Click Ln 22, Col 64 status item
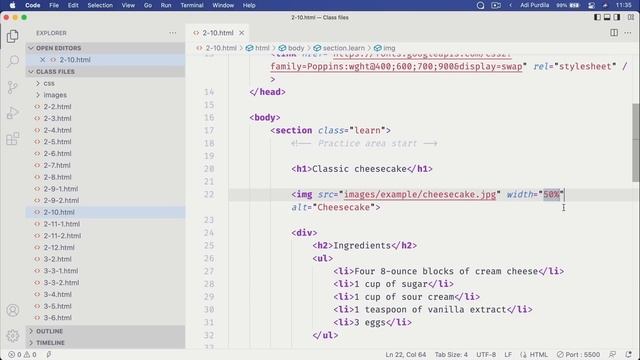Image resolution: width=640 pixels, height=360 pixels. 405,355
